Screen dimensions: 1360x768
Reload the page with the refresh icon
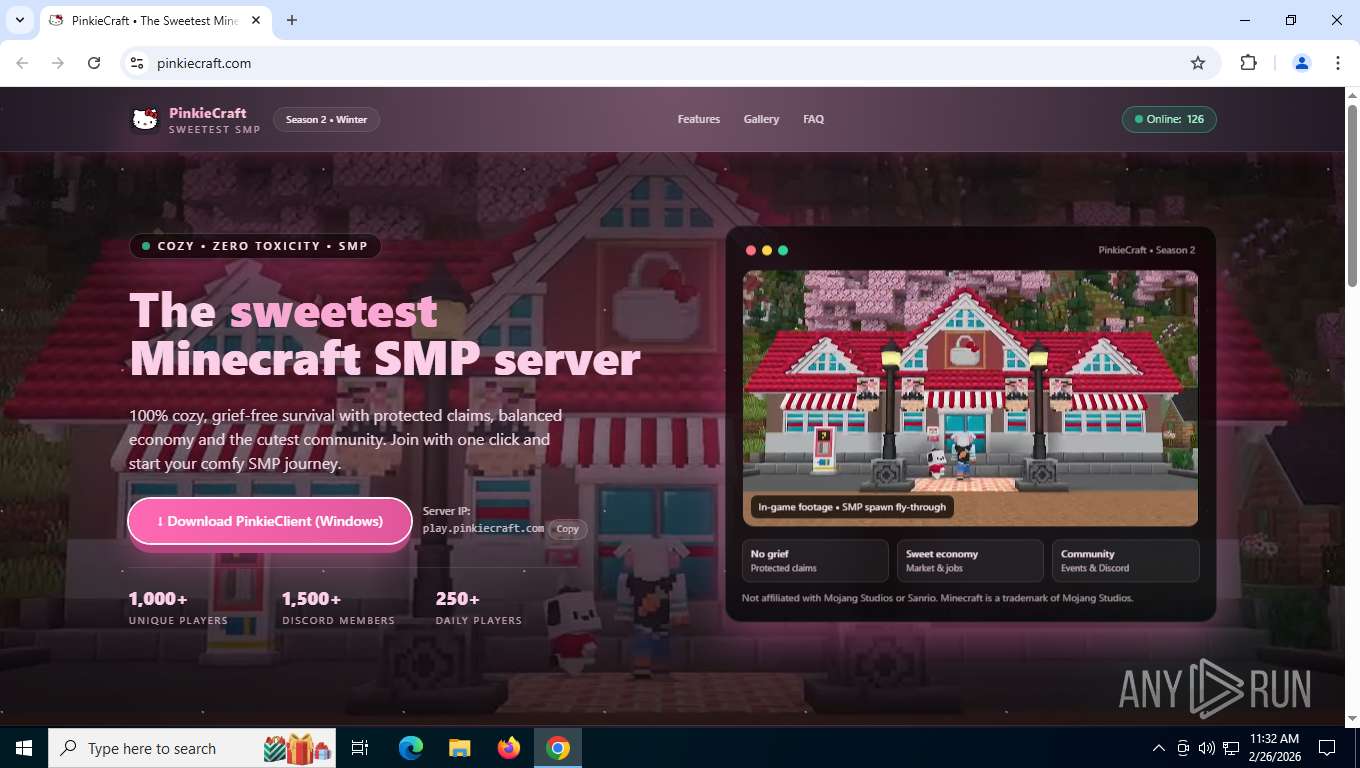pos(94,63)
